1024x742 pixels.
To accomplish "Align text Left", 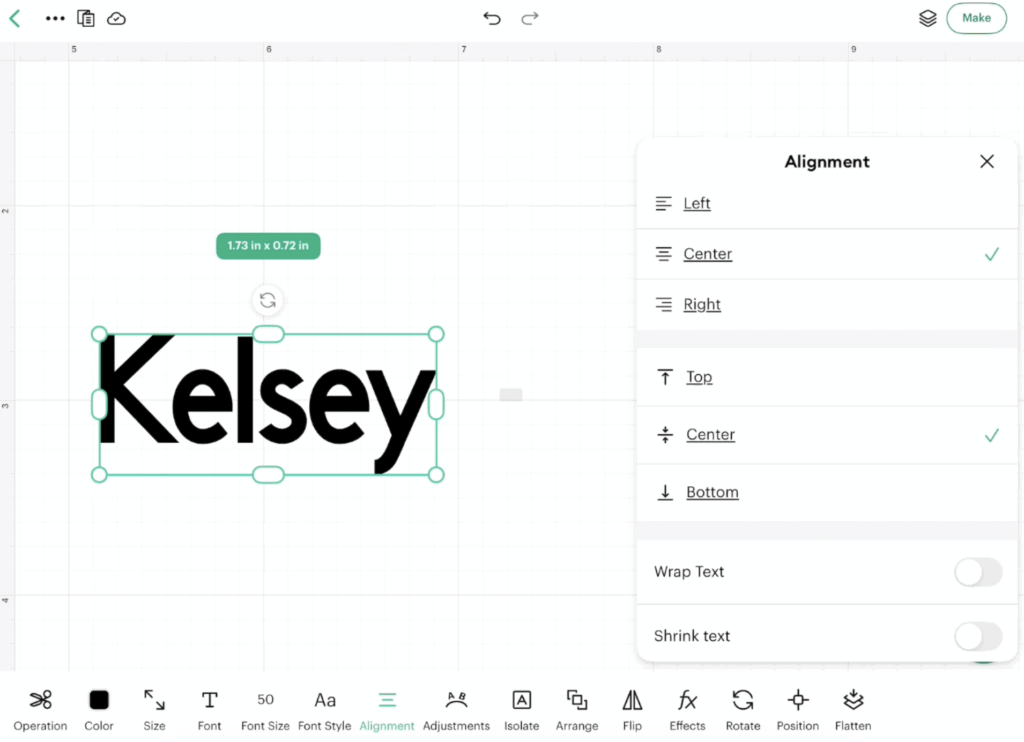I will tap(827, 204).
